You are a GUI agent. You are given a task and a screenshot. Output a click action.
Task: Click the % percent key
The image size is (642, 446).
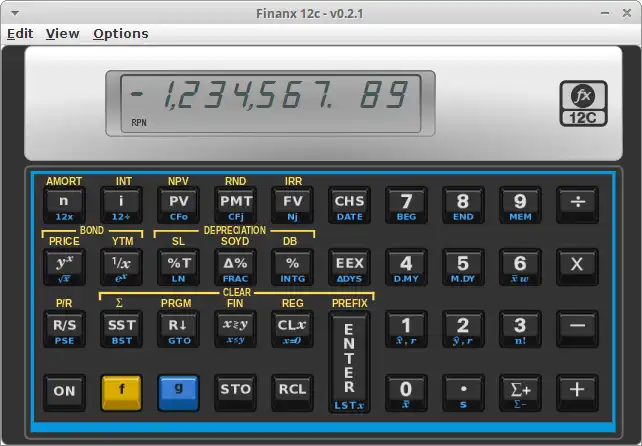(292, 267)
